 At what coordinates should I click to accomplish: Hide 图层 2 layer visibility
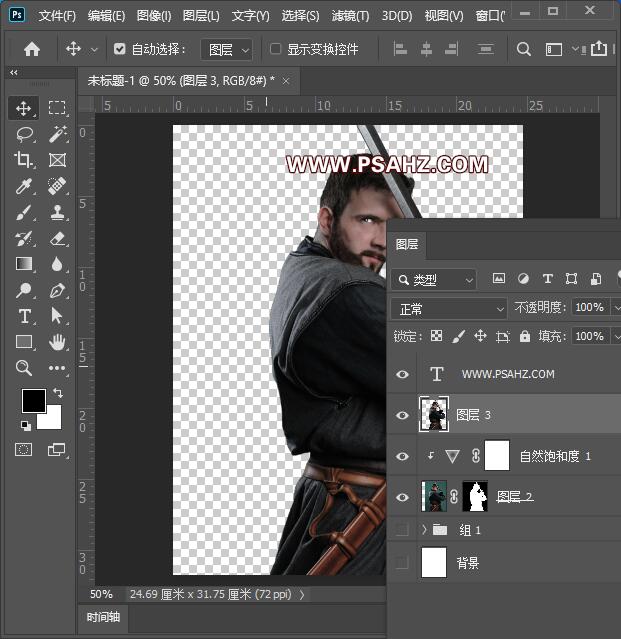[402, 497]
